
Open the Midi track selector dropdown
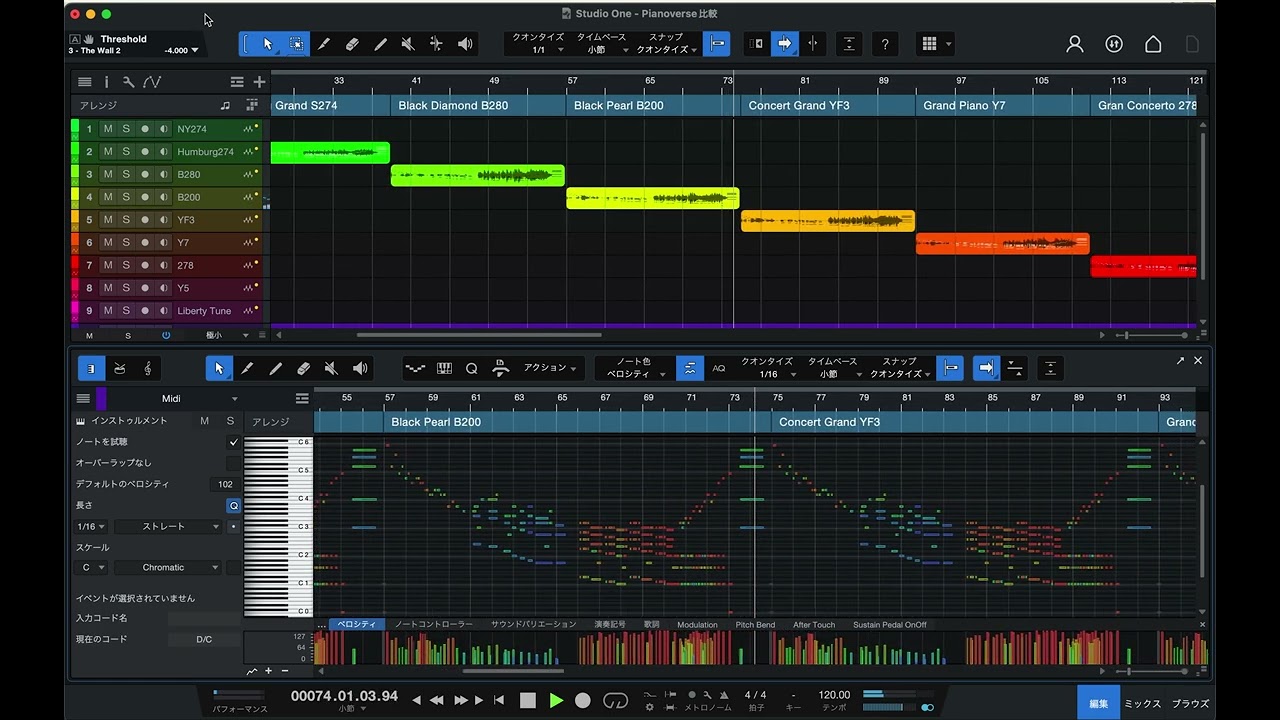point(174,399)
